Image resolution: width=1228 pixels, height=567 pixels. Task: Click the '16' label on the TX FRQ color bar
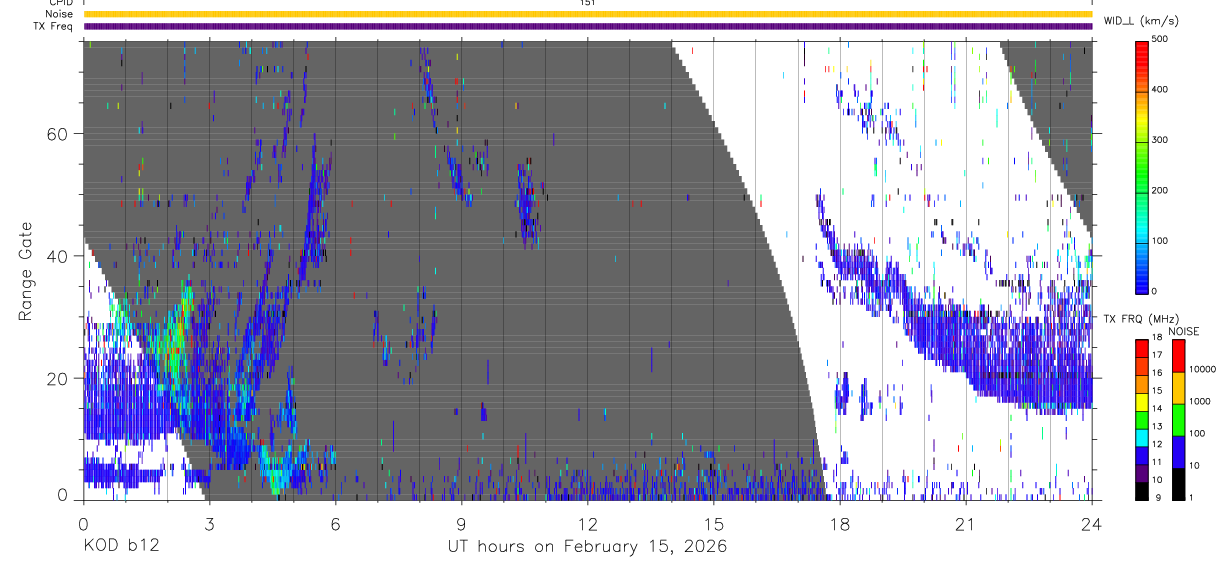[x=1157, y=373]
